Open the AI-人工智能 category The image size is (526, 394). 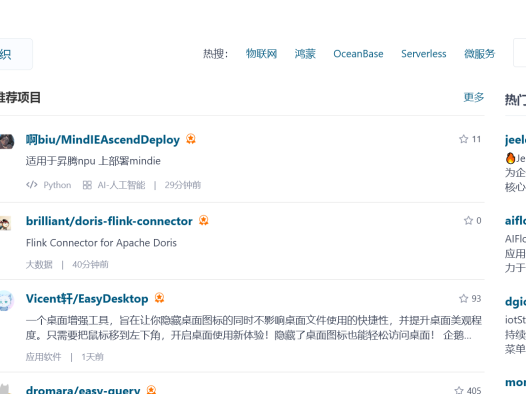(121, 185)
